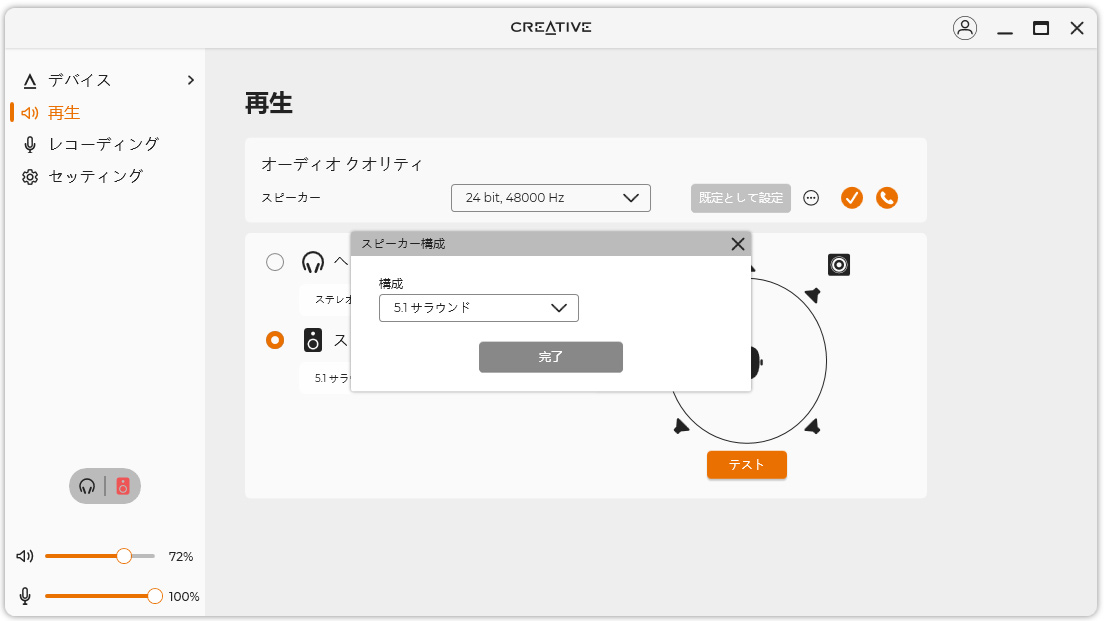Open the 5.1 サラウンド configuration dropdown
1104x621 pixels.
[479, 308]
